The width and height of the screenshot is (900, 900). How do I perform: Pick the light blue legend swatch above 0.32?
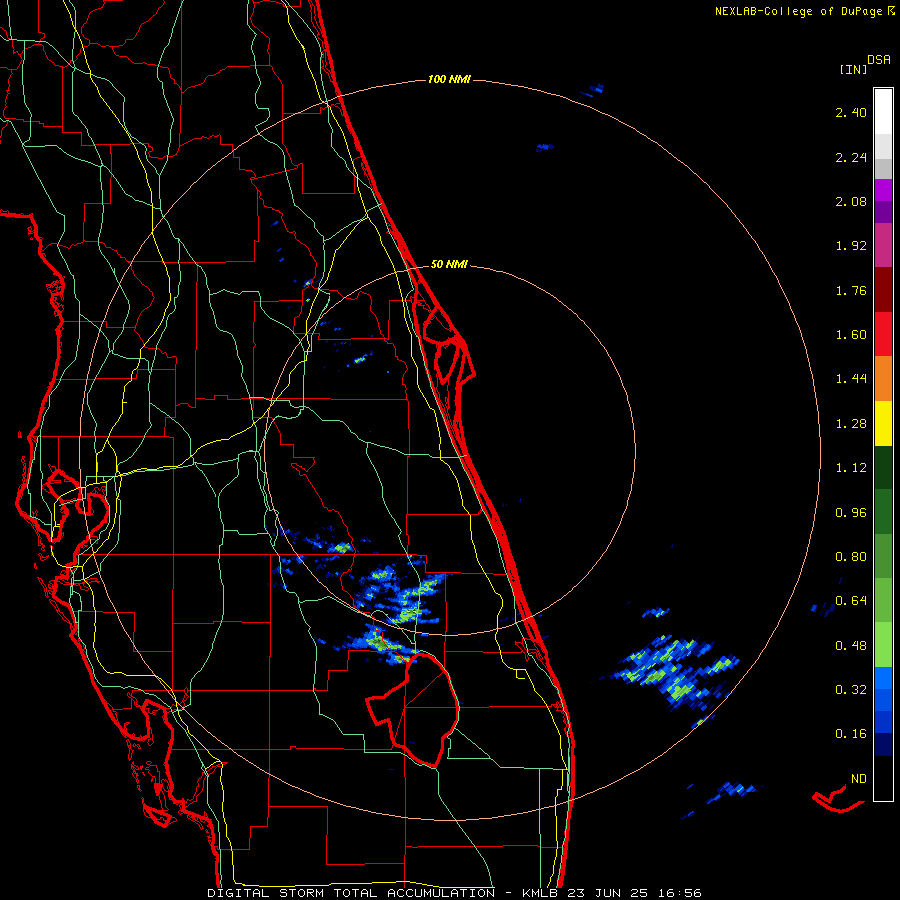(x=883, y=678)
